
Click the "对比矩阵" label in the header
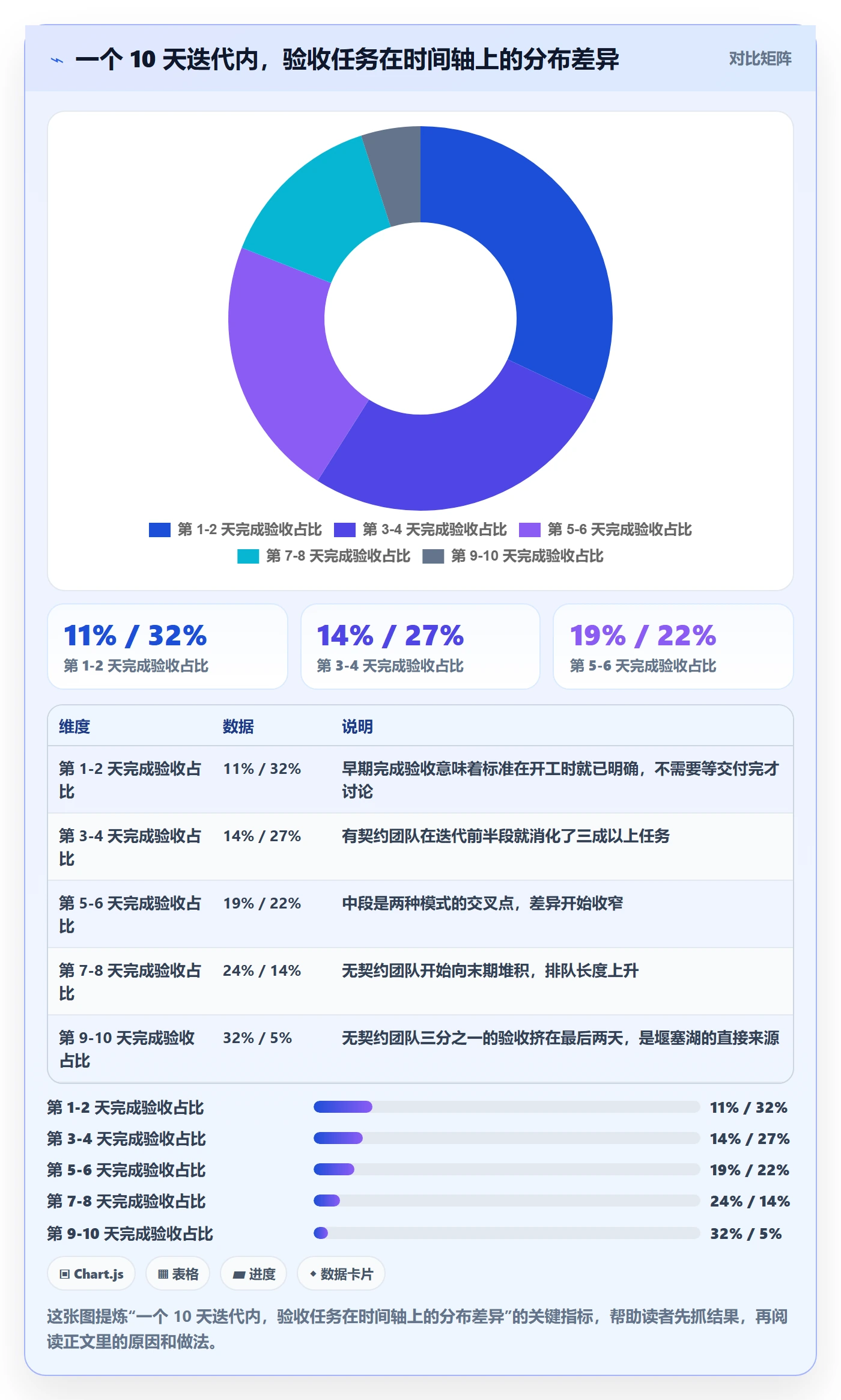[760, 59]
